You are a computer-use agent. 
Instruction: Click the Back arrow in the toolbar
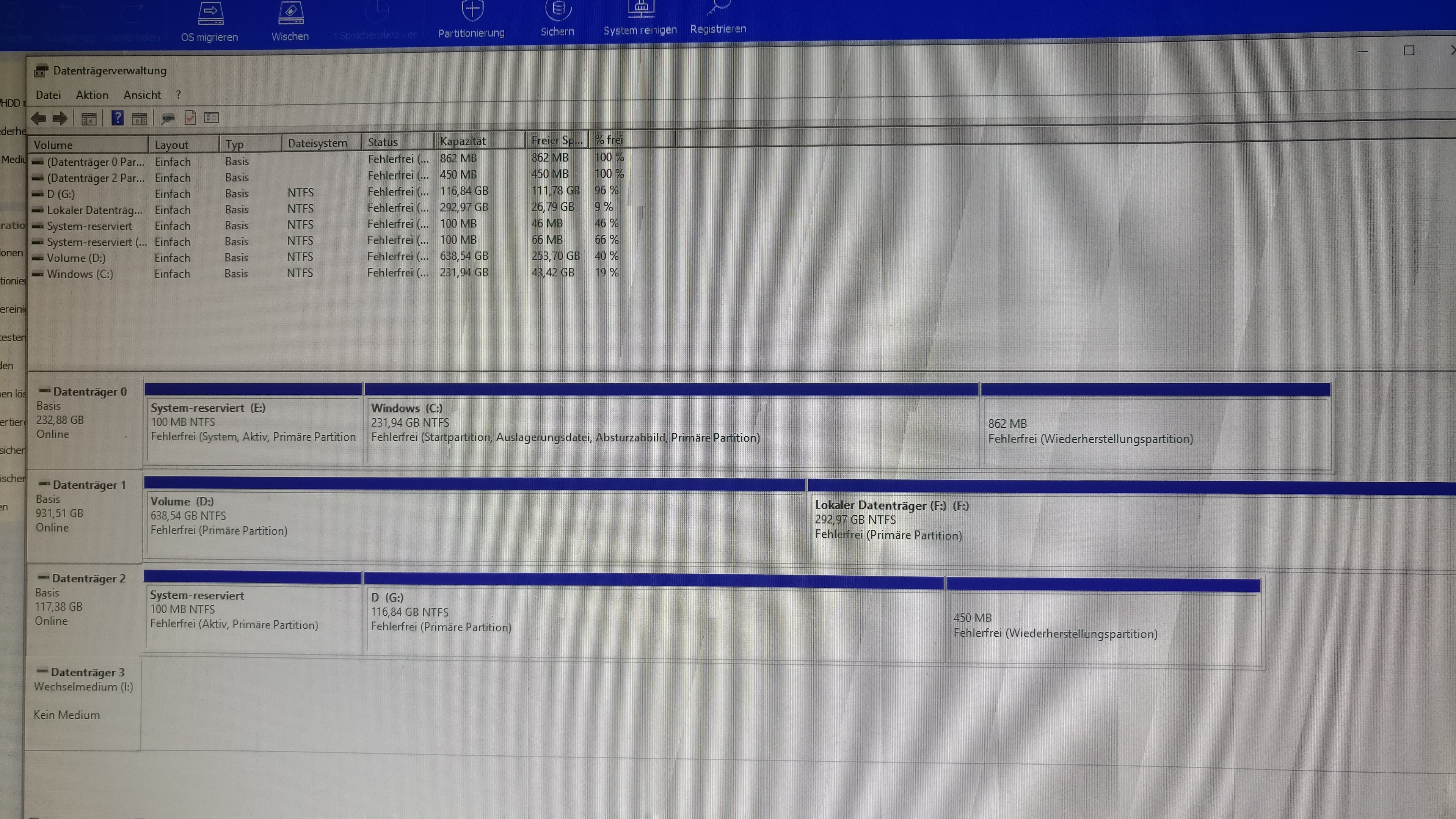(38, 119)
